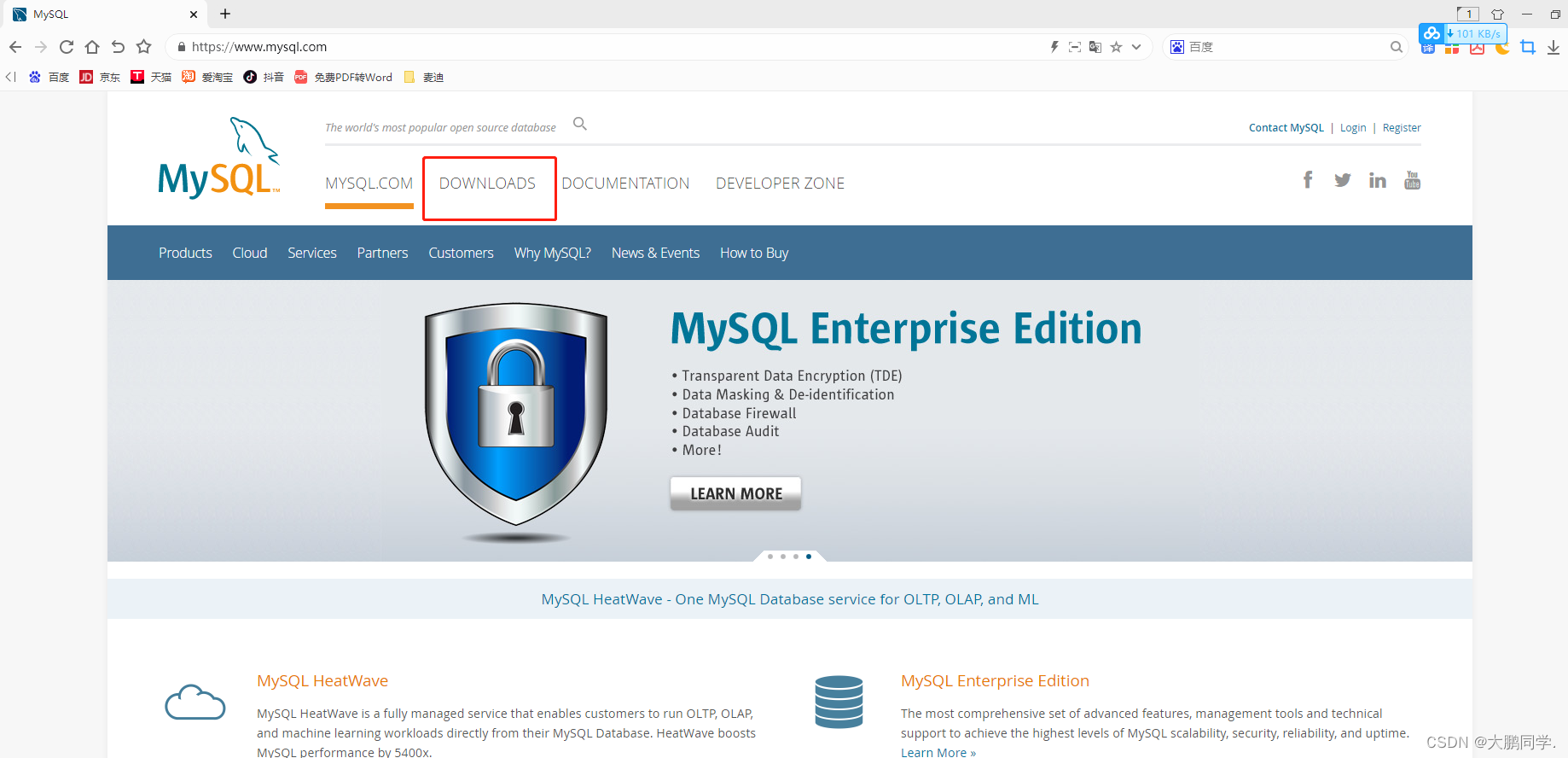Image resolution: width=1568 pixels, height=758 pixels.
Task: Open the skin shirt icon in title bar
Action: tap(1497, 14)
